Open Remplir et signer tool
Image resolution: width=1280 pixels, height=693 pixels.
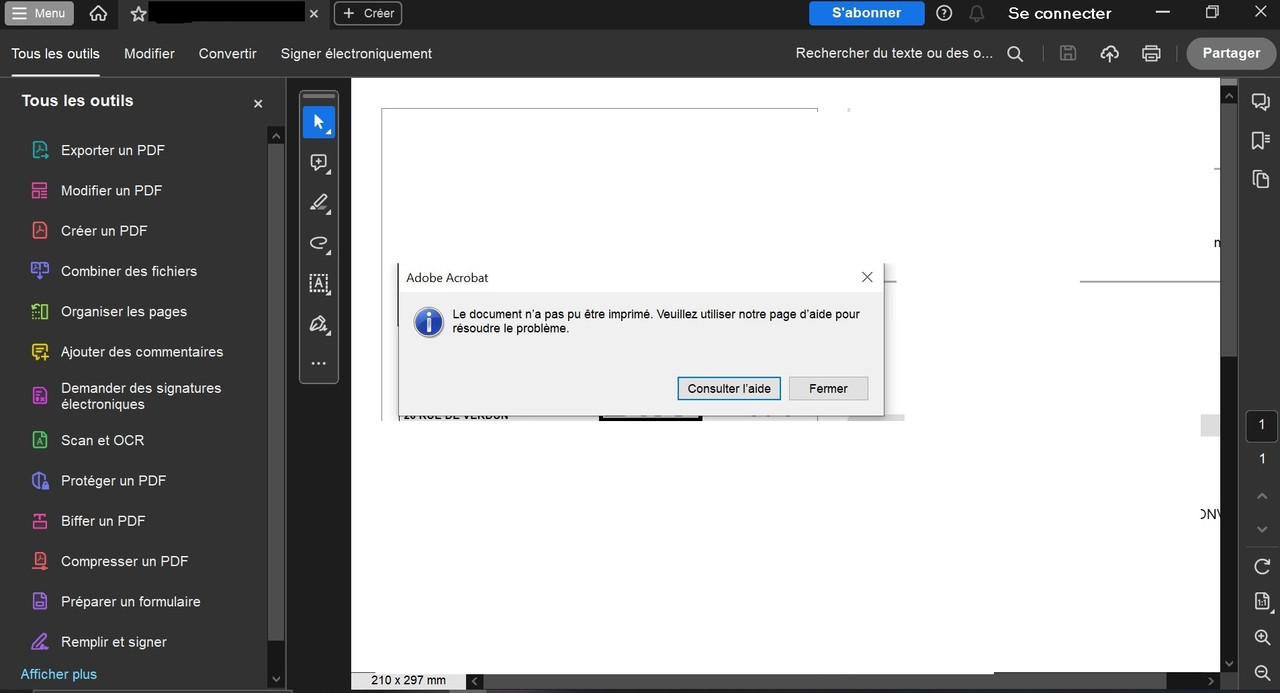point(113,642)
